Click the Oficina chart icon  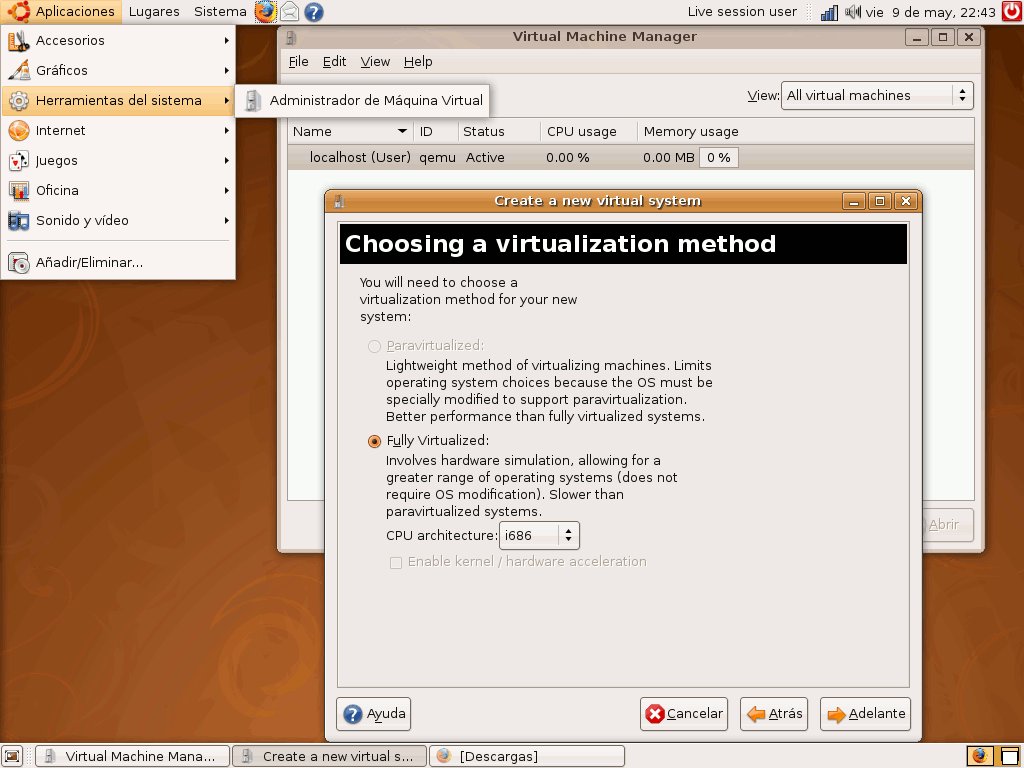tap(18, 191)
